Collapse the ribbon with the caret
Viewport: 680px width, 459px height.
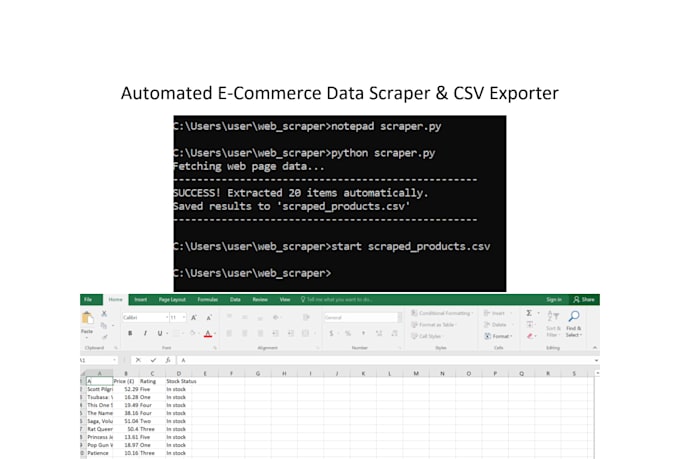tap(595, 348)
